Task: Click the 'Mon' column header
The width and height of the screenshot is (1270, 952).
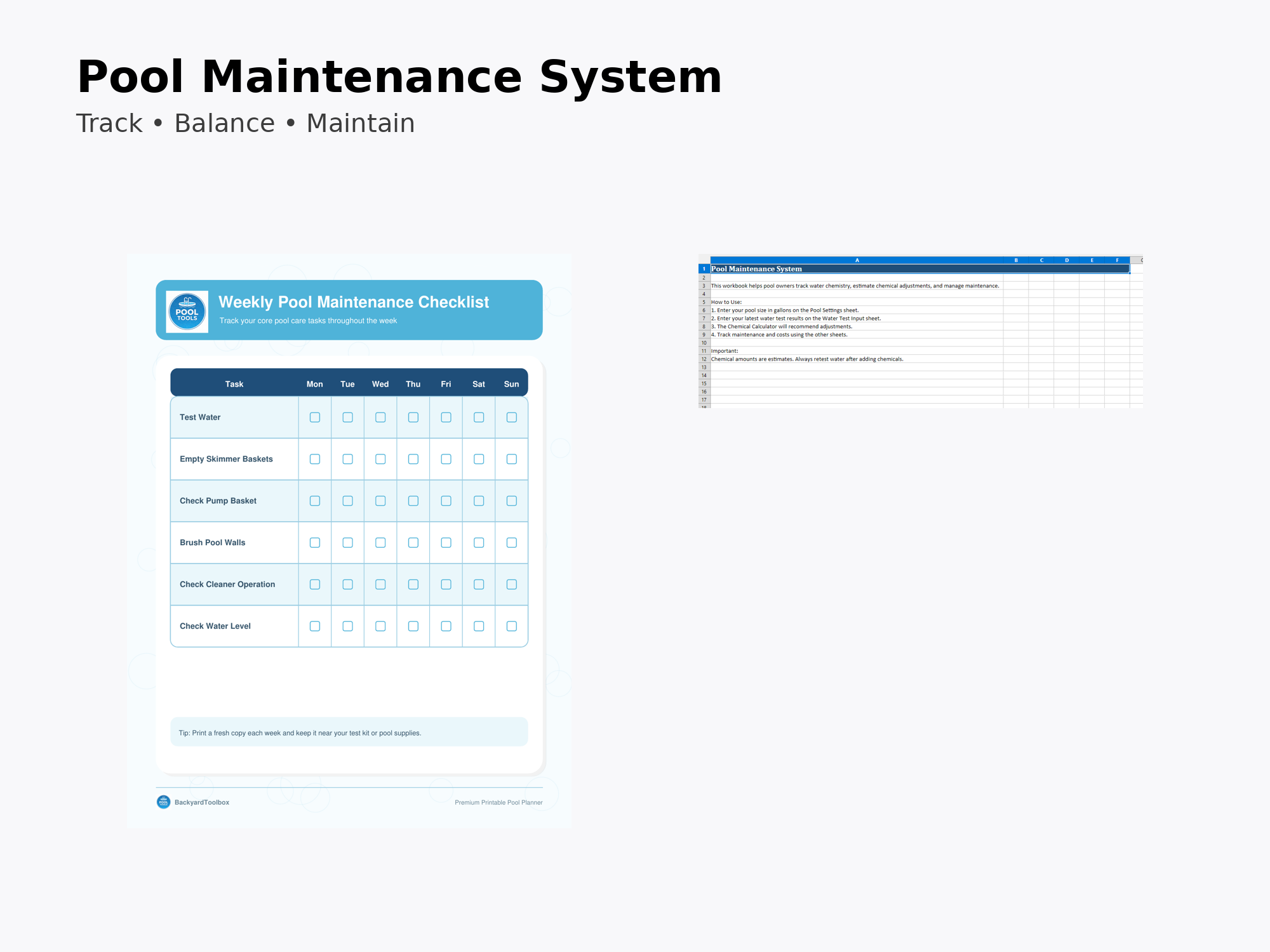Action: pyautogui.click(x=315, y=384)
